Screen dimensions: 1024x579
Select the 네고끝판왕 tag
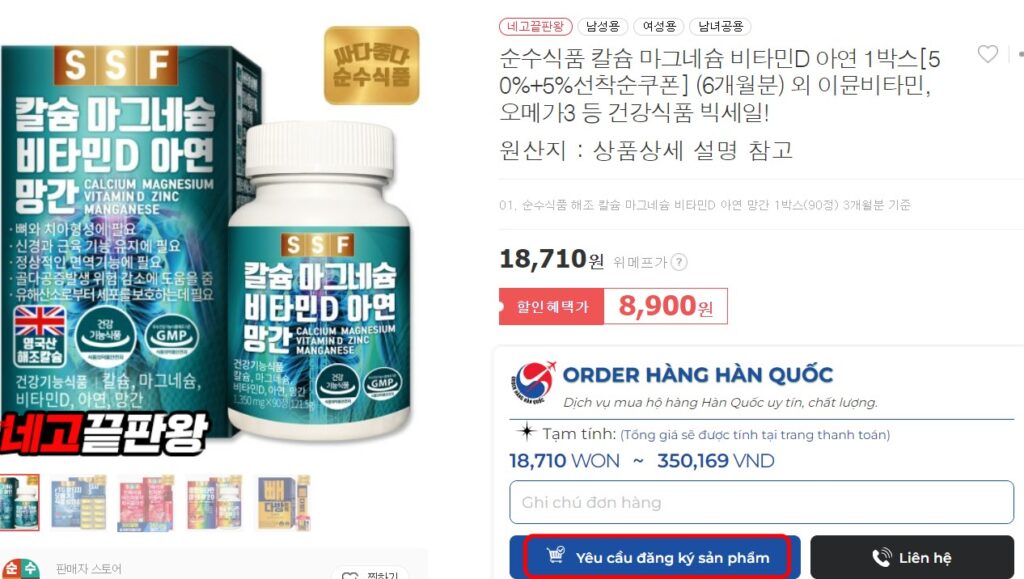click(x=536, y=27)
